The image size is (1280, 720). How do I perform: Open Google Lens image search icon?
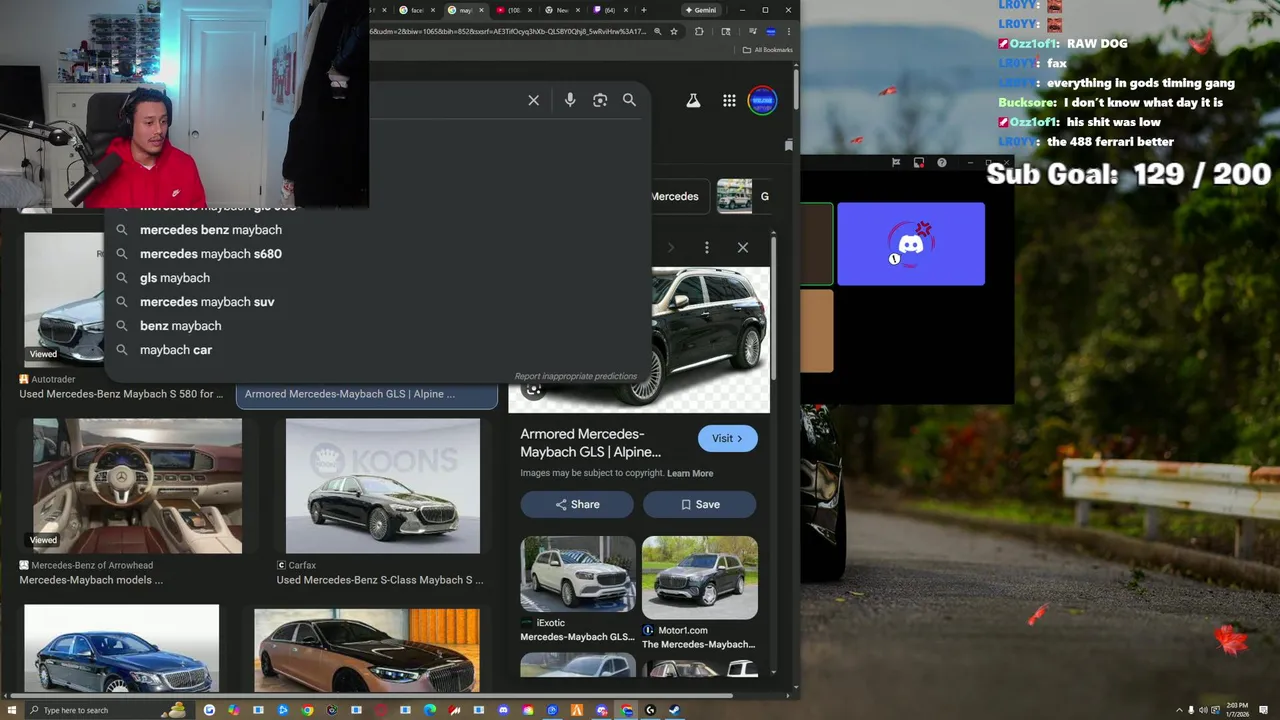click(x=600, y=100)
